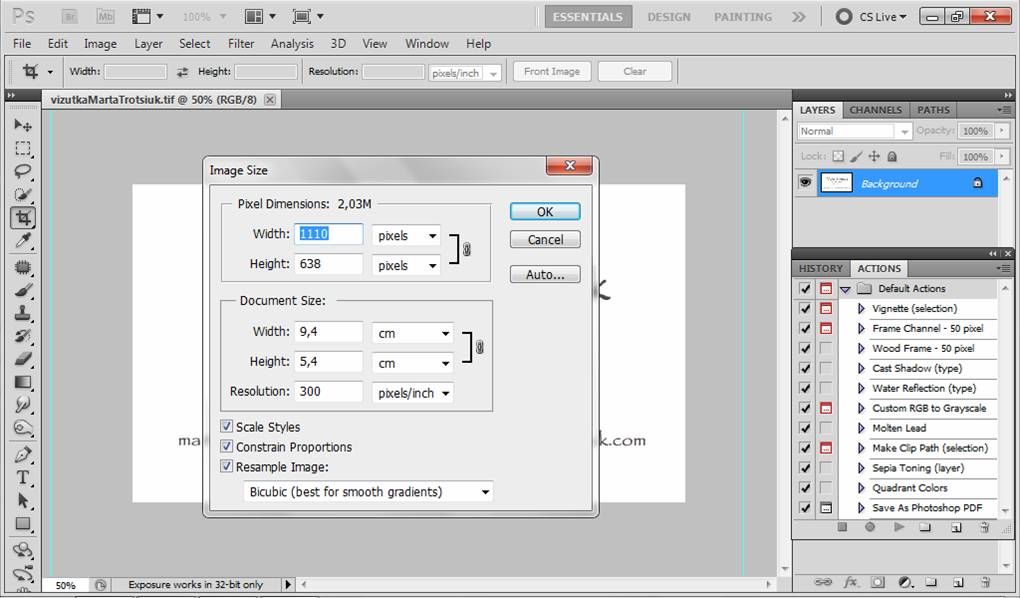Open the Filter menu

point(241,44)
